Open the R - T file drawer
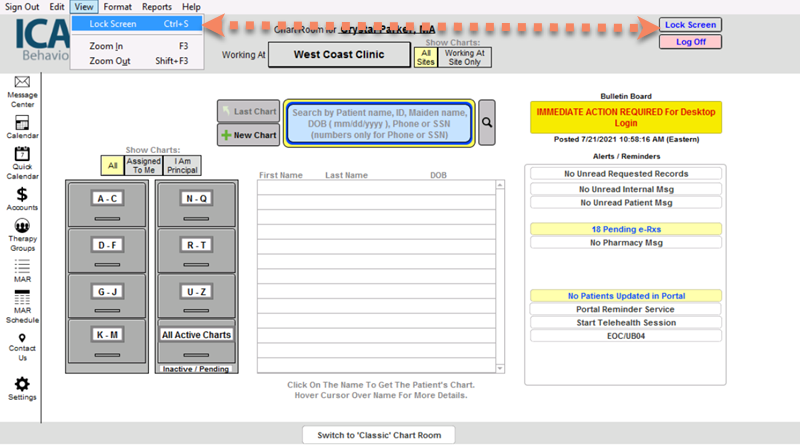The image size is (800, 448). click(196, 251)
